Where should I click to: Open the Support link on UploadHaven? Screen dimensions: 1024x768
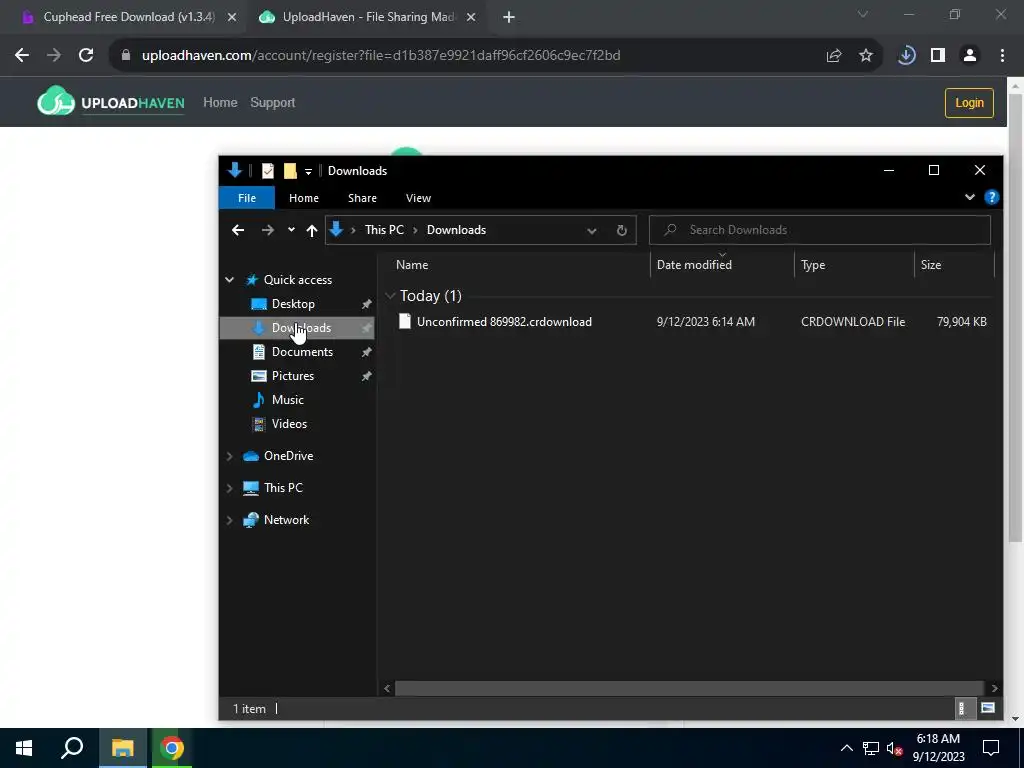pyautogui.click(x=272, y=103)
